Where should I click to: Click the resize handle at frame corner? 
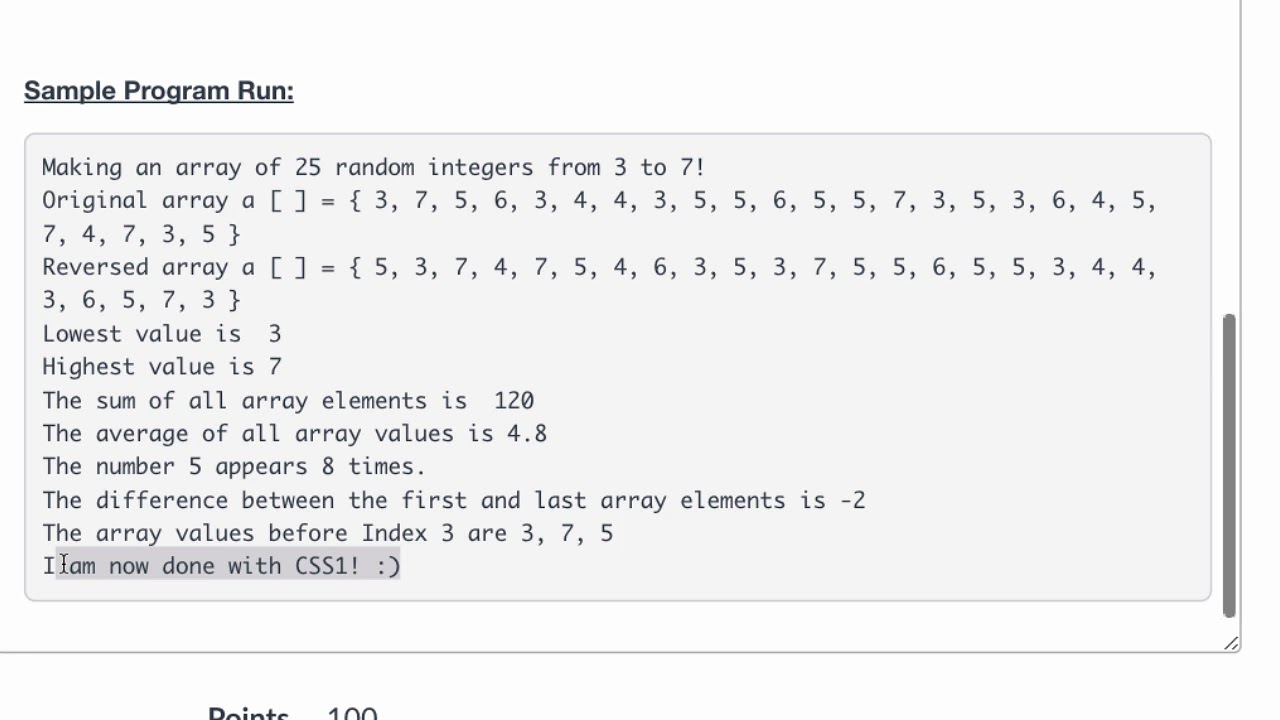coord(1232,644)
